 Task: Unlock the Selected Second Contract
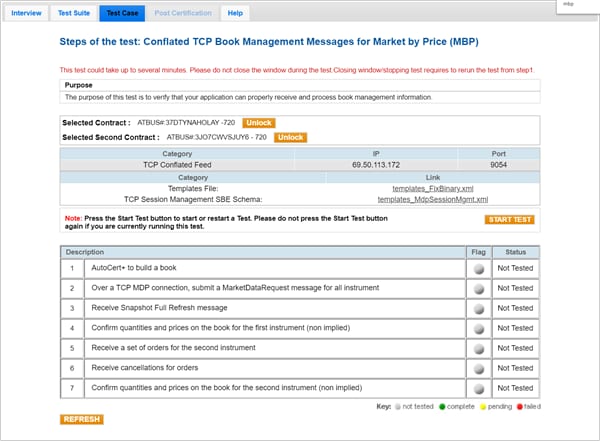pyautogui.click(x=290, y=137)
